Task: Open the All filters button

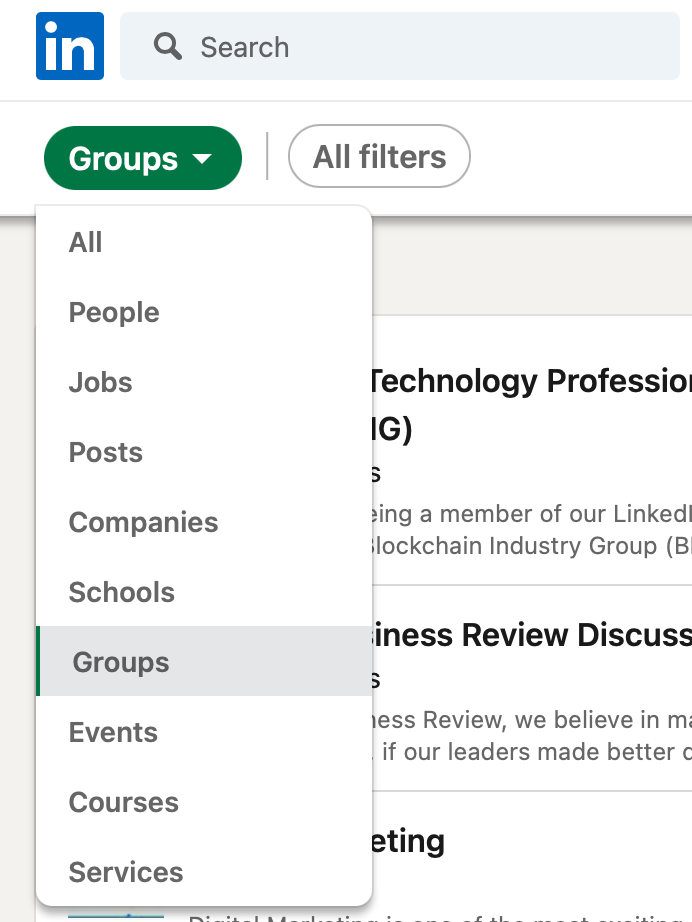Action: (x=379, y=156)
